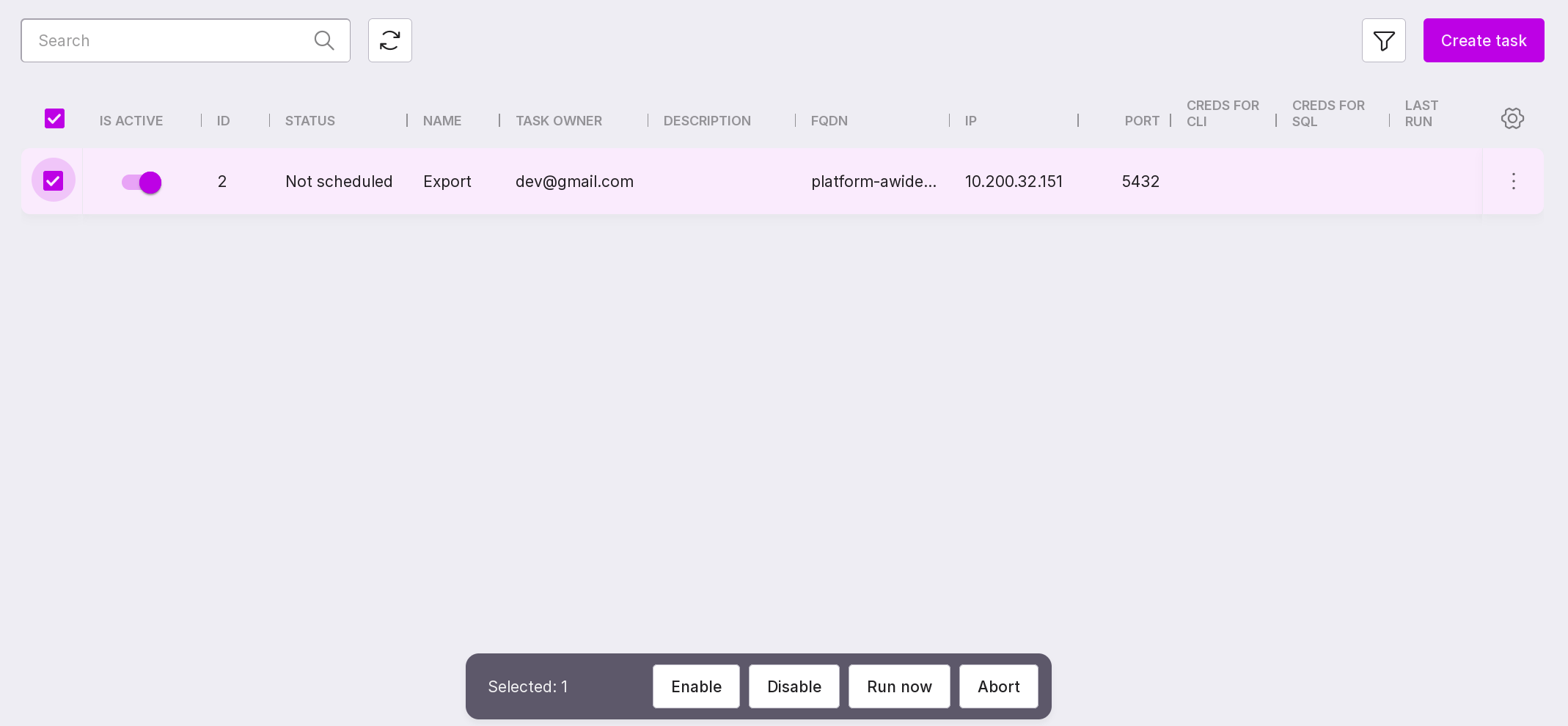
Task: Open table column settings gear
Action: point(1512,119)
